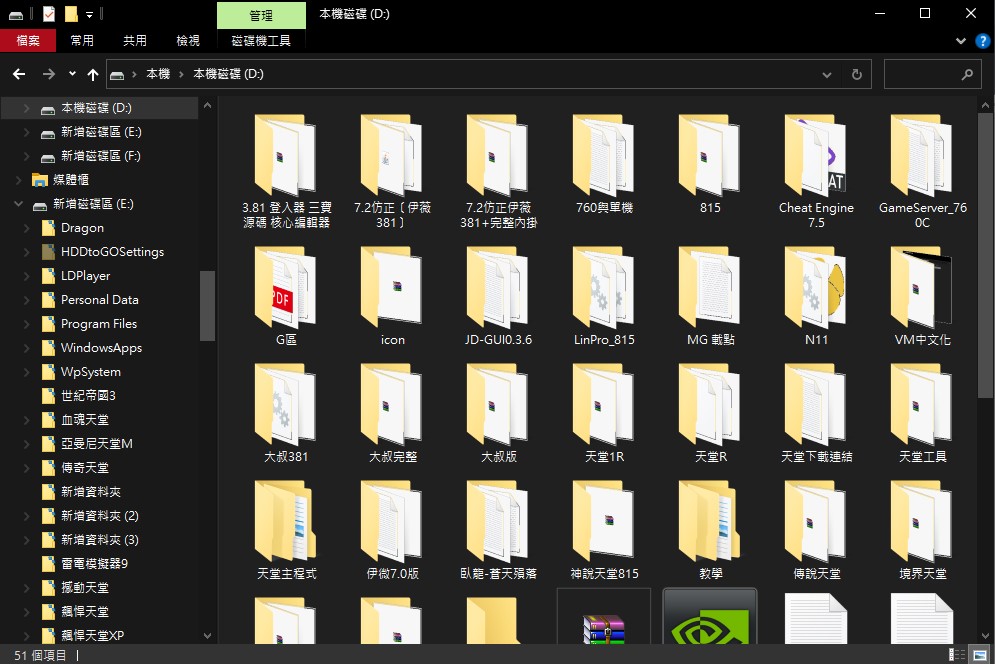This screenshot has width=995, height=664.
Task: Go back with the left arrow
Action: [x=19, y=74]
